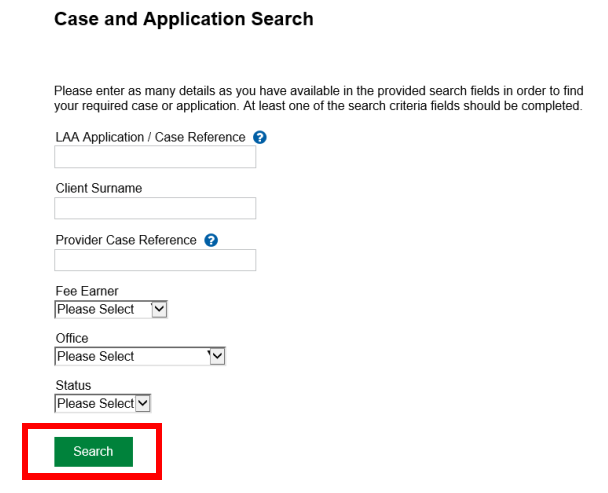Click the arrow on the Status dropdown

(x=142, y=403)
